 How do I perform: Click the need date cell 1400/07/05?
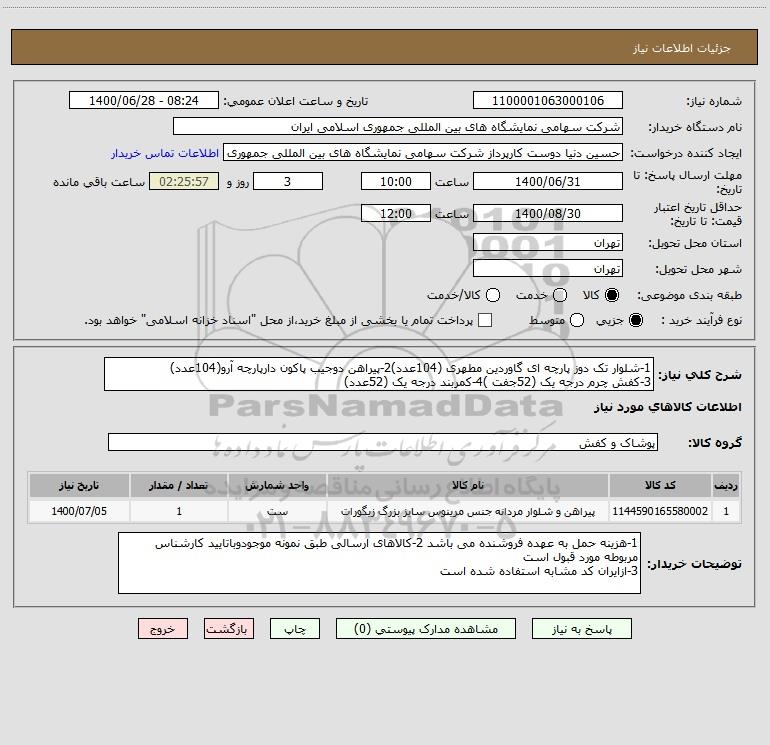point(79,511)
